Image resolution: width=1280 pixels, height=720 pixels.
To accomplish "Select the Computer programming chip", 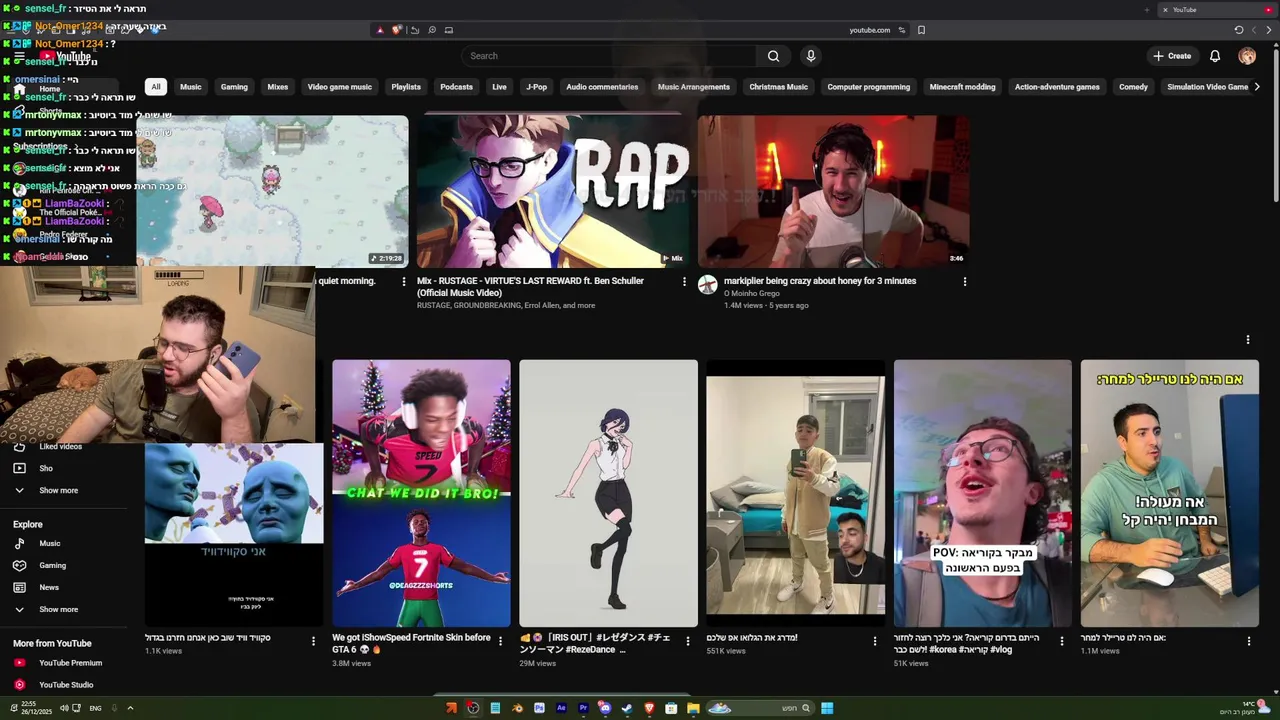I will (869, 87).
